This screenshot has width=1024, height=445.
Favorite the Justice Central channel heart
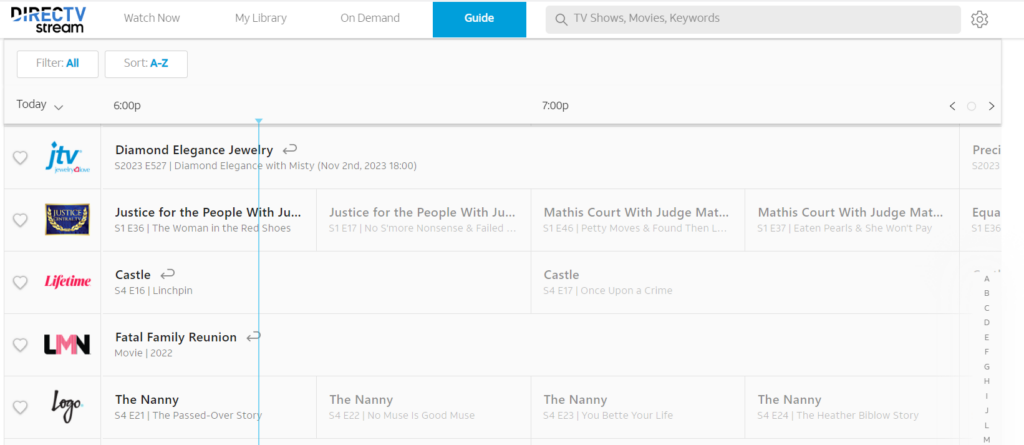(20, 220)
